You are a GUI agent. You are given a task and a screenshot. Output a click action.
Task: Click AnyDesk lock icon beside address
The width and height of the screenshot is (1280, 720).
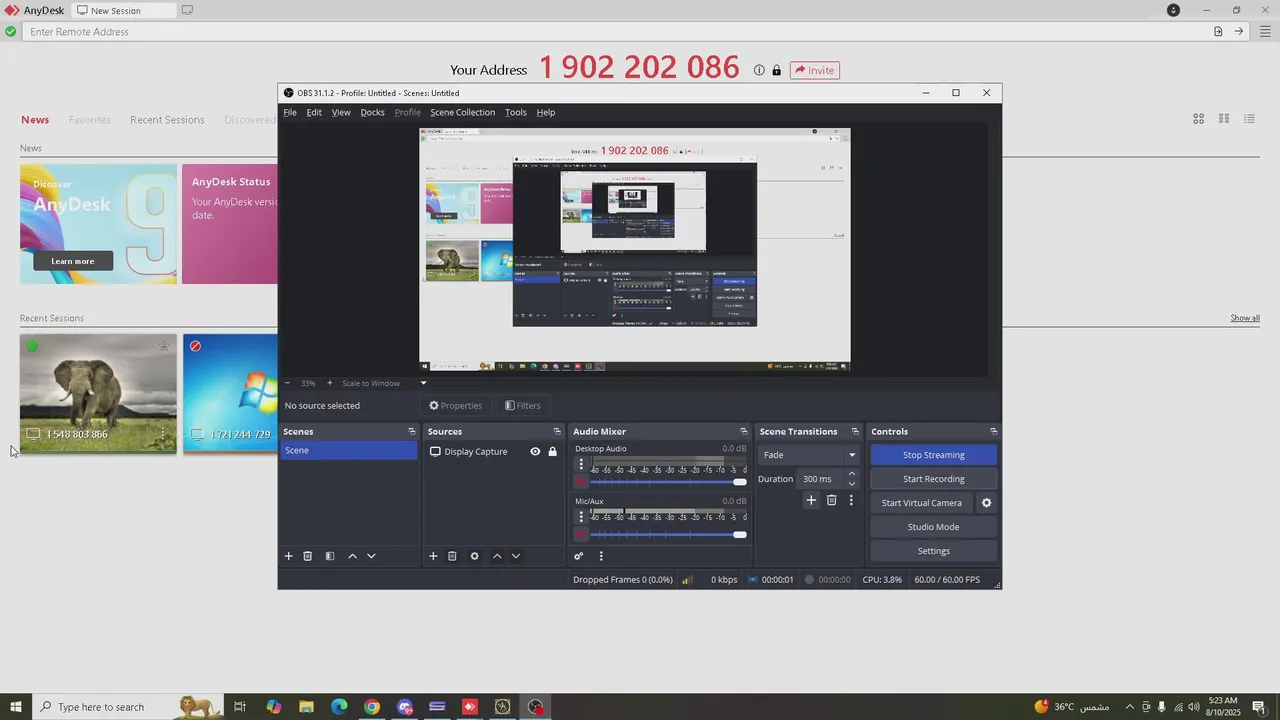776,70
